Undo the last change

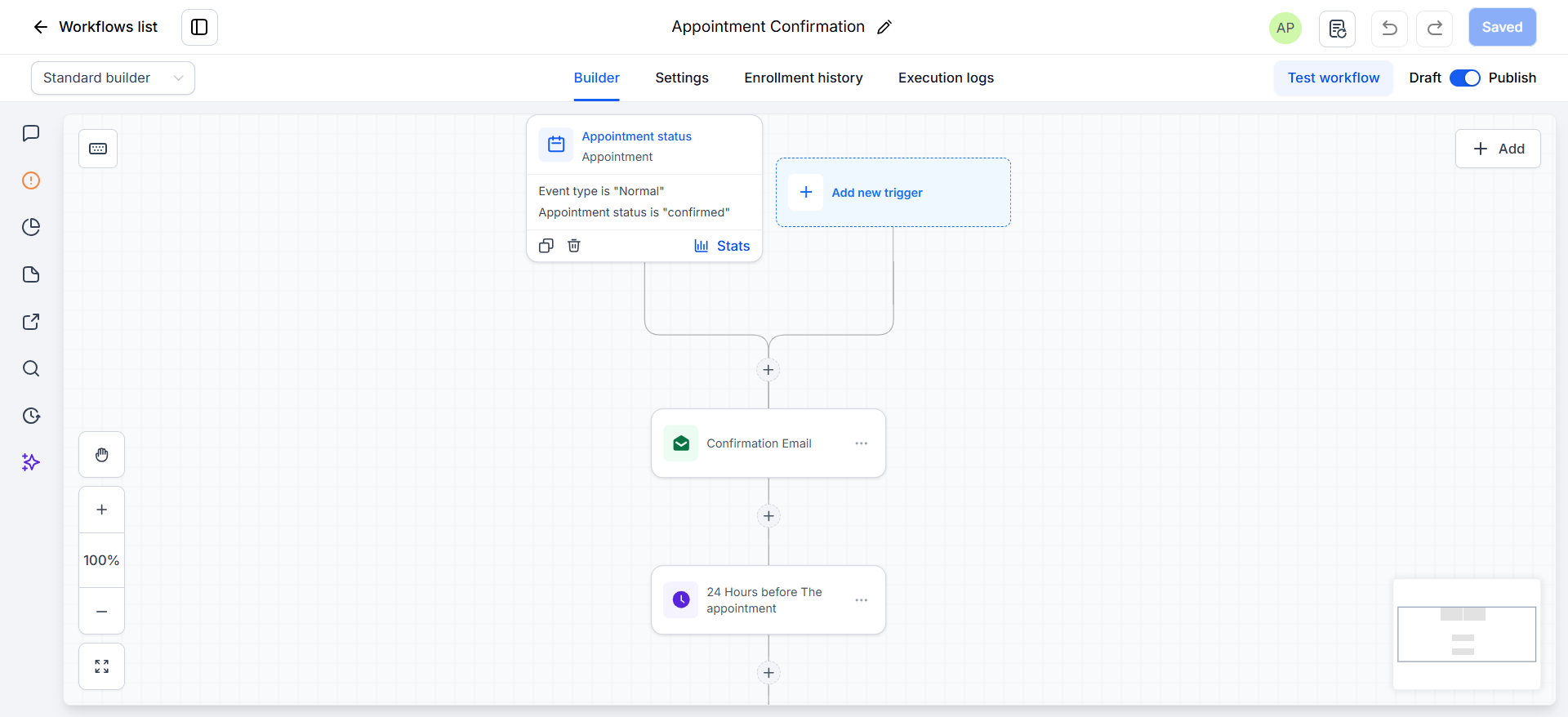pos(1389,29)
